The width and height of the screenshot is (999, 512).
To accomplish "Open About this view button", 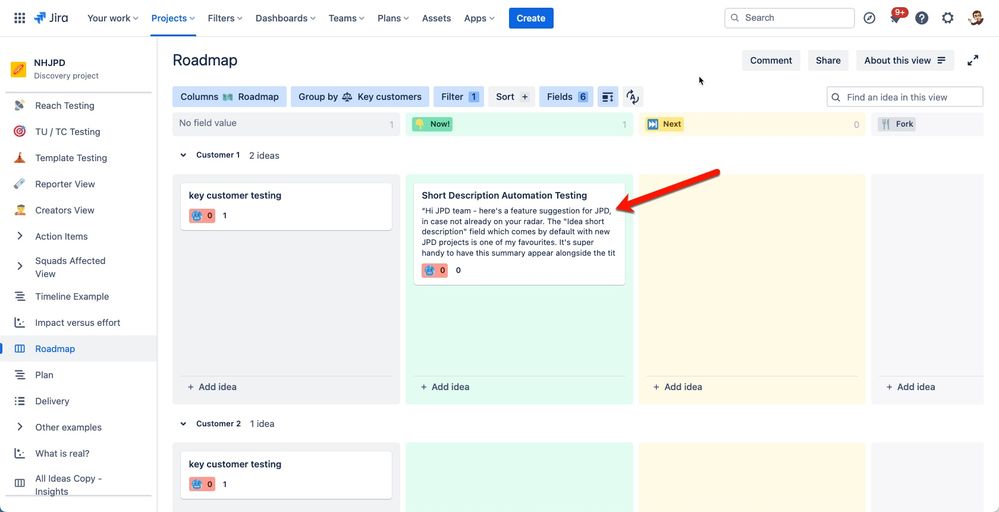I will pyautogui.click(x=905, y=60).
